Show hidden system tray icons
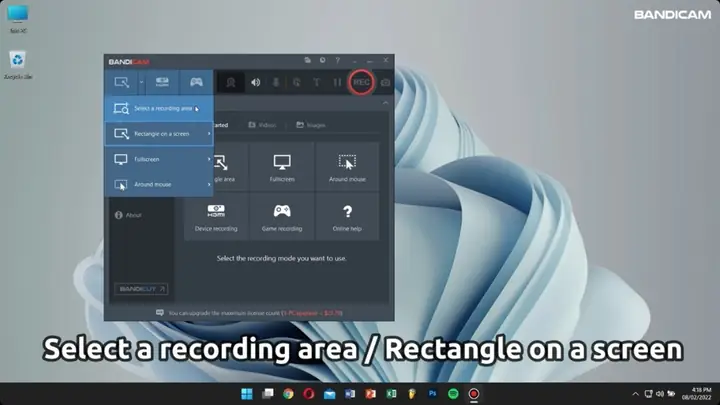720x405 pixels. tap(636, 394)
